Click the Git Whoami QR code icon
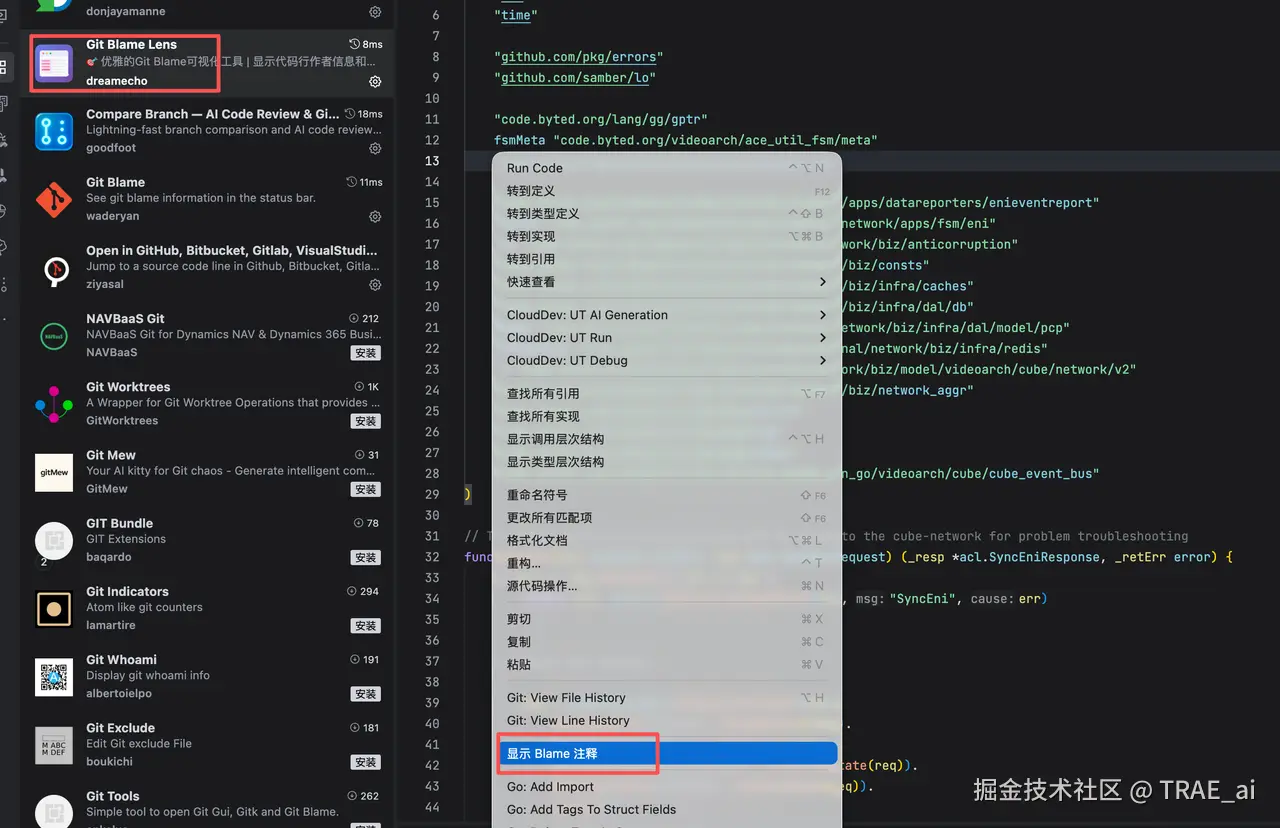This screenshot has height=828, width=1280. pos(54,677)
